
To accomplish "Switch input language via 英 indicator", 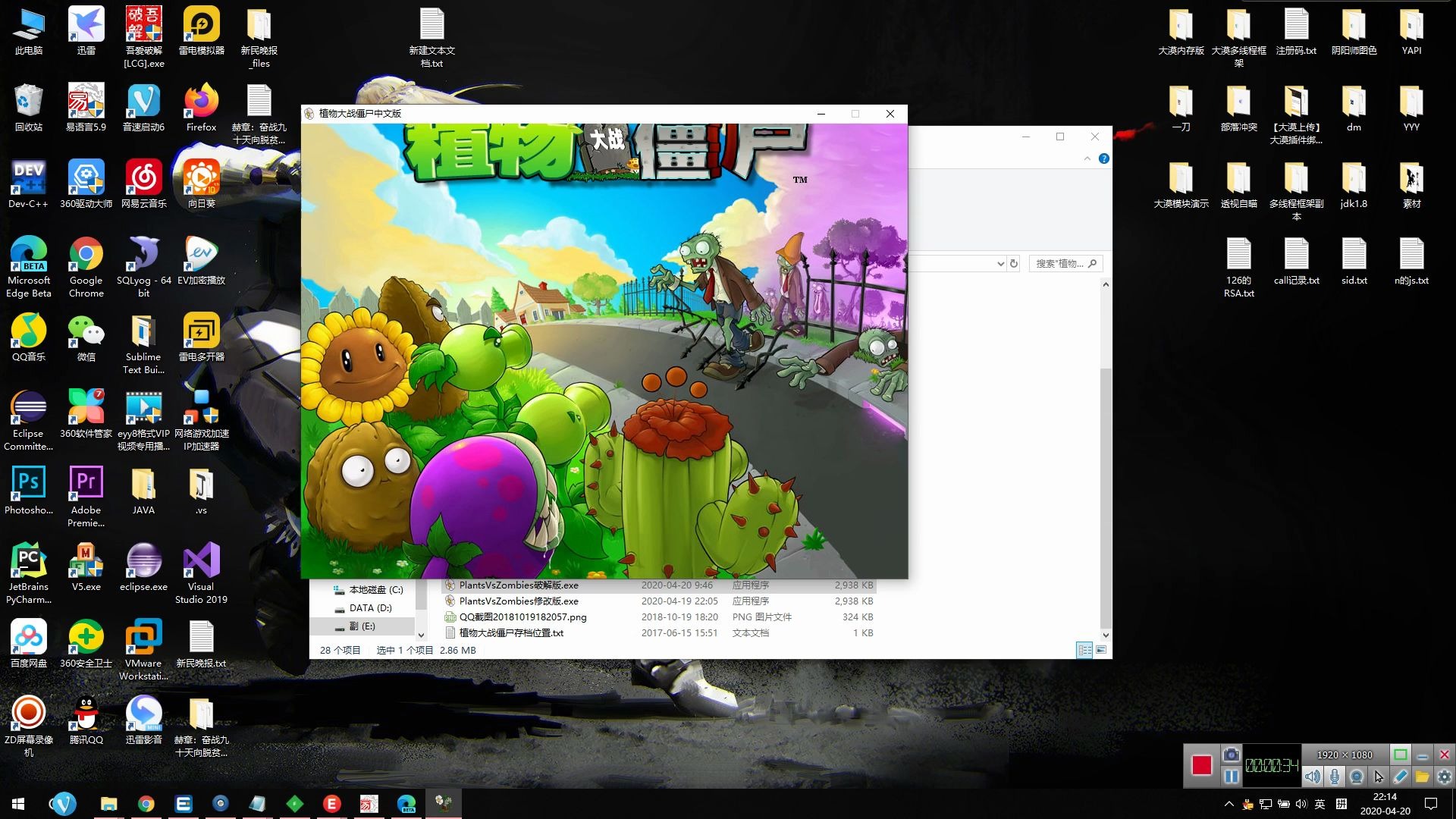I will click(x=1320, y=804).
